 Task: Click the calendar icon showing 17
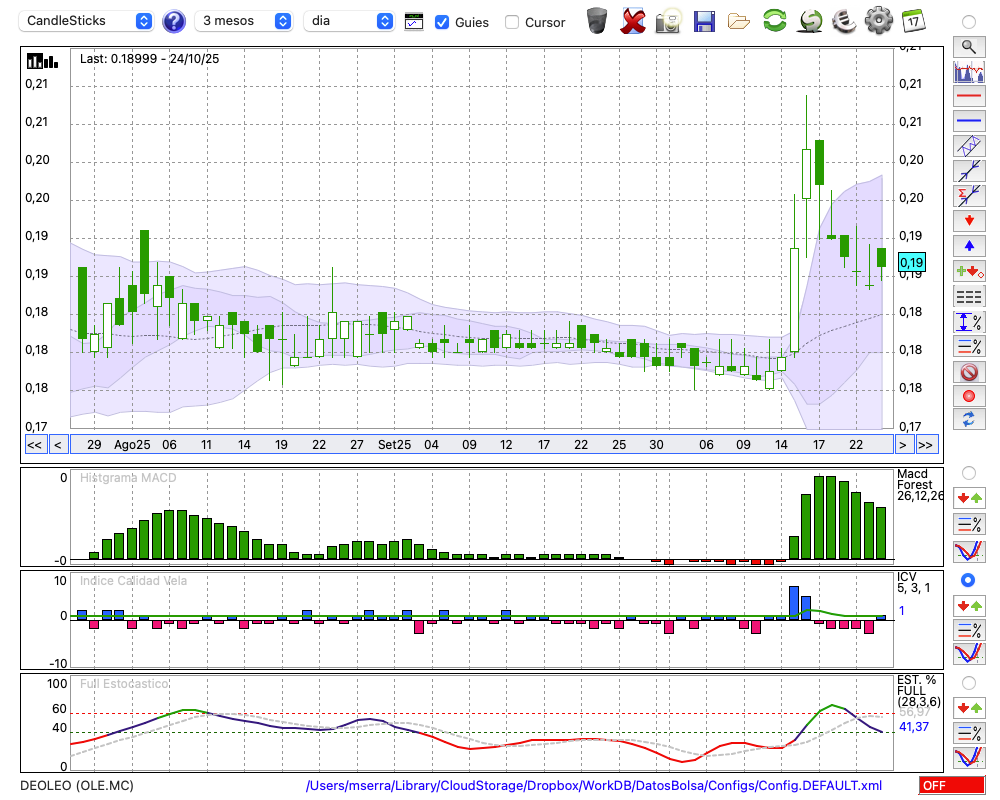(x=913, y=21)
